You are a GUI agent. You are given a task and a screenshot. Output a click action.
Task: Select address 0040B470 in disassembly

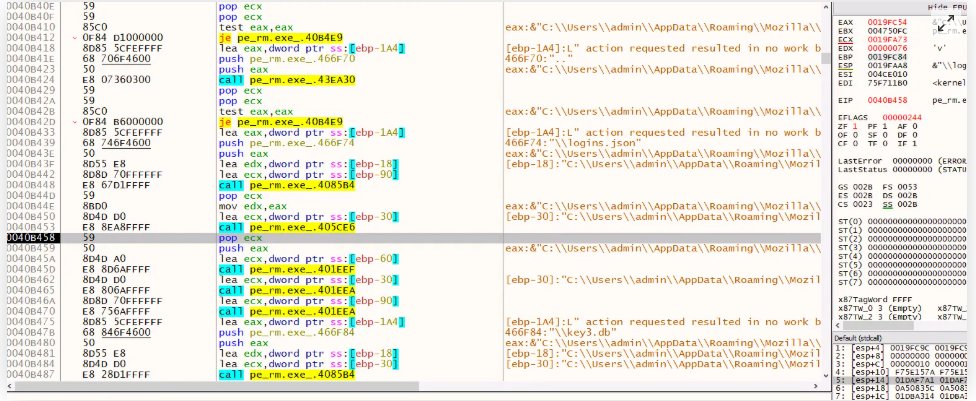(29, 311)
